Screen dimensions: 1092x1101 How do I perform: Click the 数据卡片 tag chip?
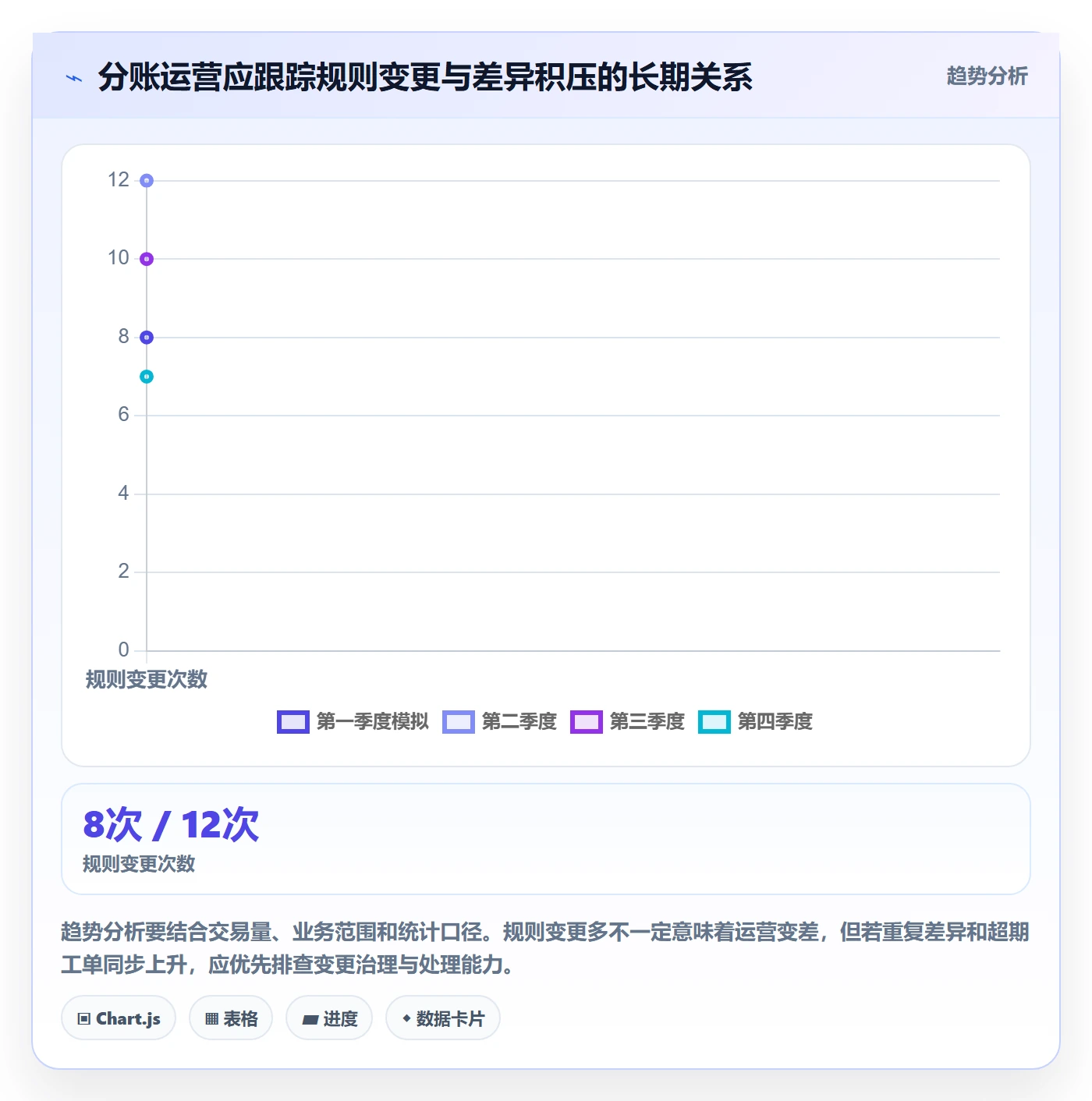pyautogui.click(x=443, y=1018)
